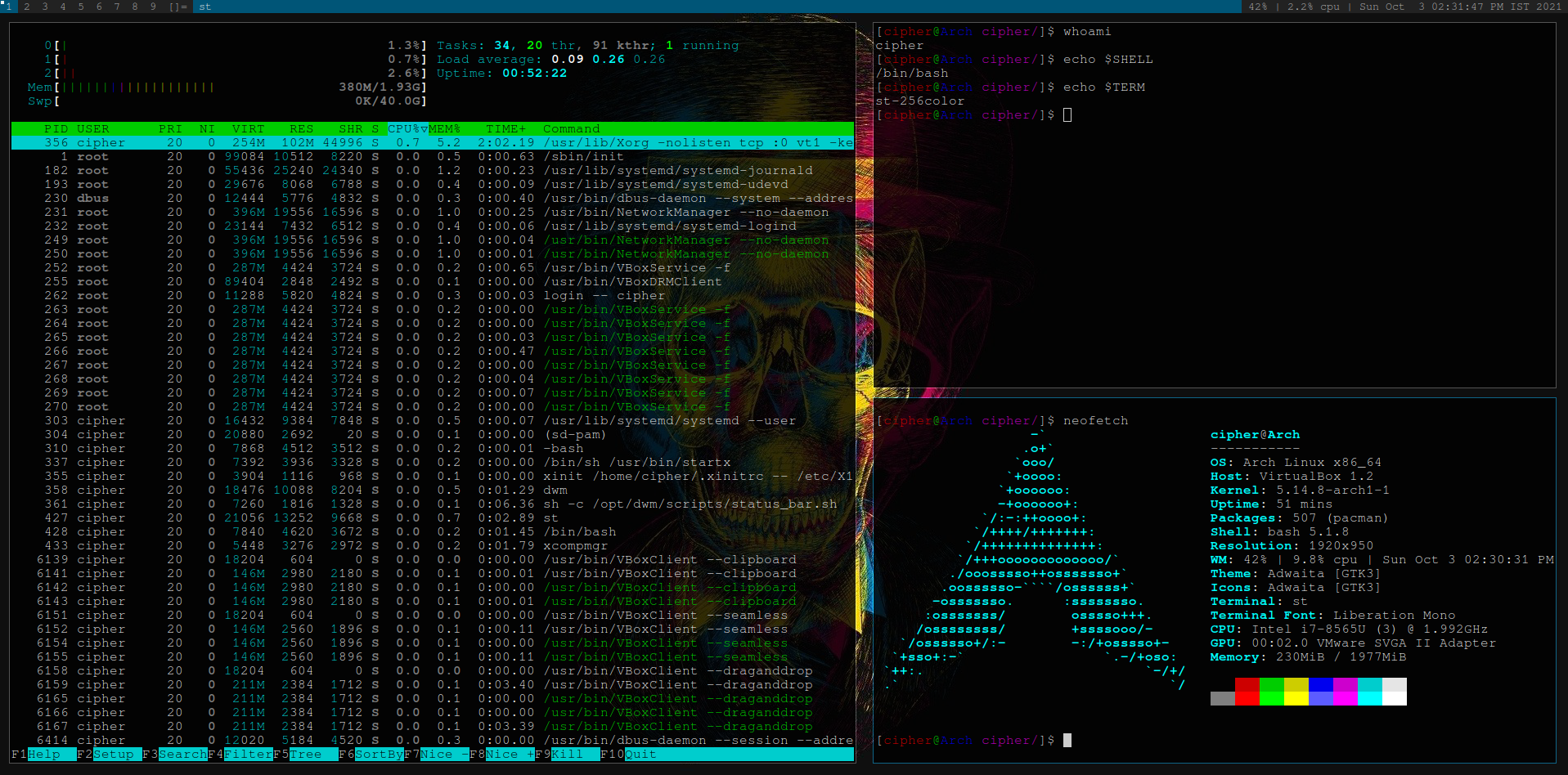This screenshot has height=775, width=1568.
Task: Sort htop by RES column header
Action: click(302, 129)
